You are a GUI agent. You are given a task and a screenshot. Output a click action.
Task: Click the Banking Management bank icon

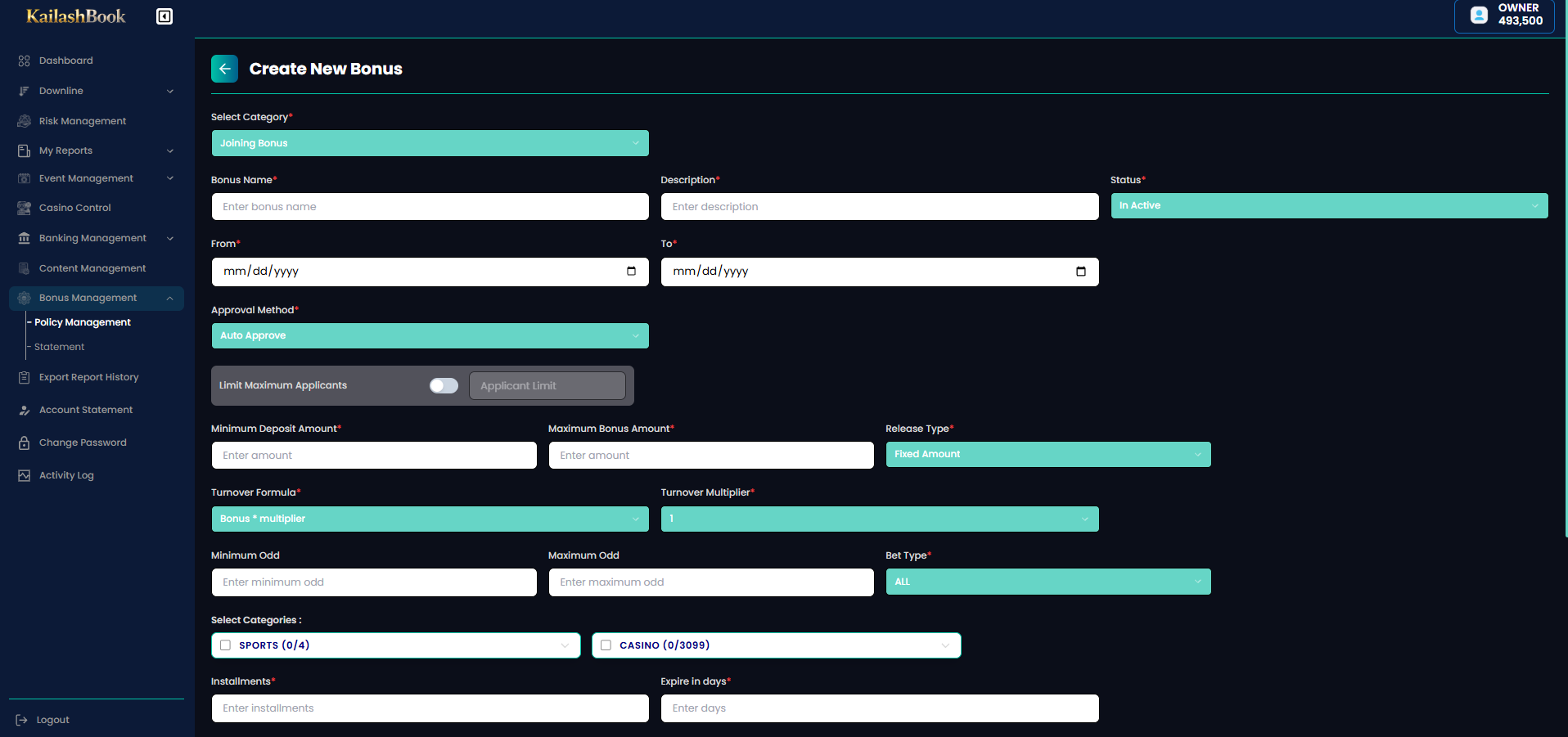click(x=24, y=238)
